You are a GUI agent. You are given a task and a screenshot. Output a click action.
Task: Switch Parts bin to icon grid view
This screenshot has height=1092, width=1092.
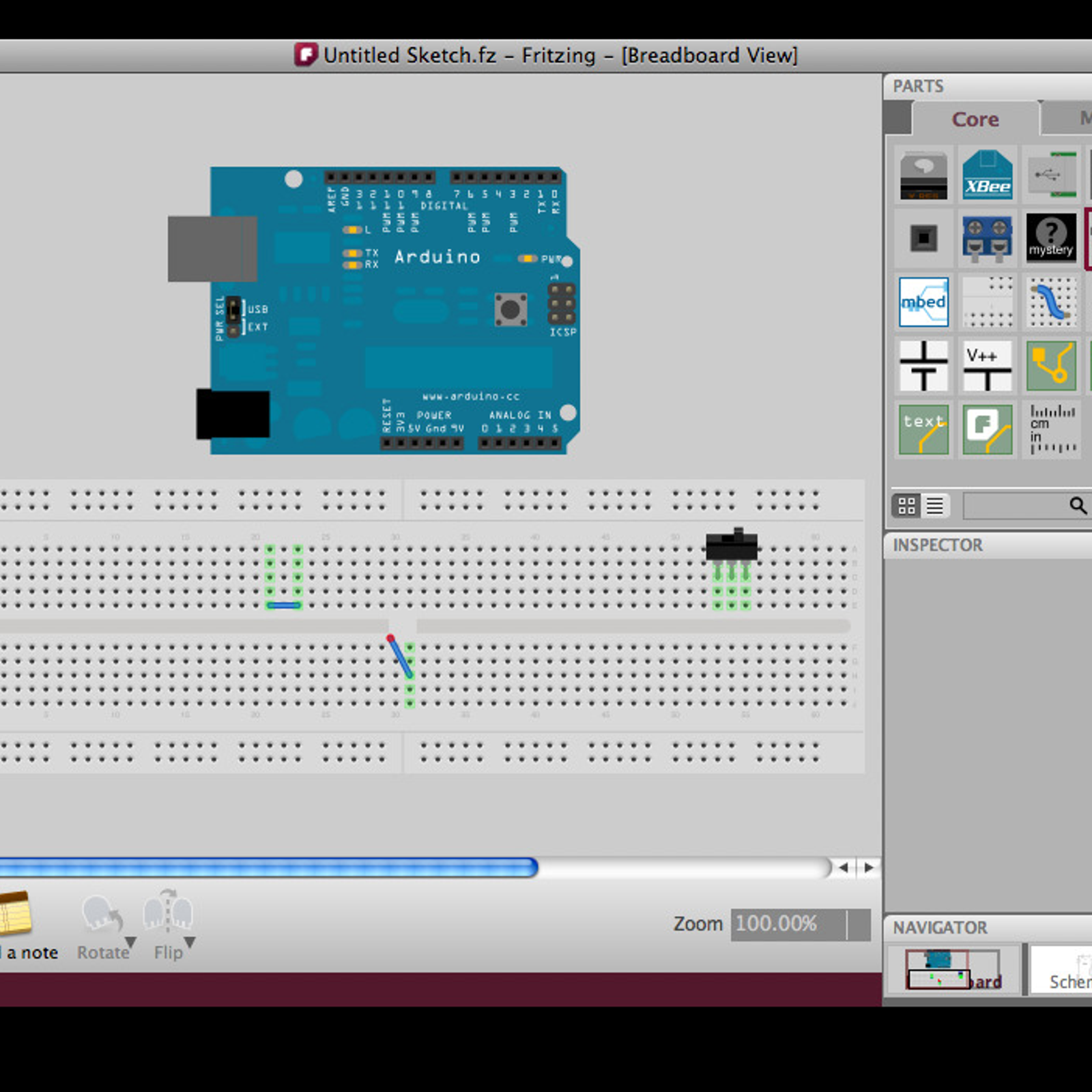tap(906, 506)
